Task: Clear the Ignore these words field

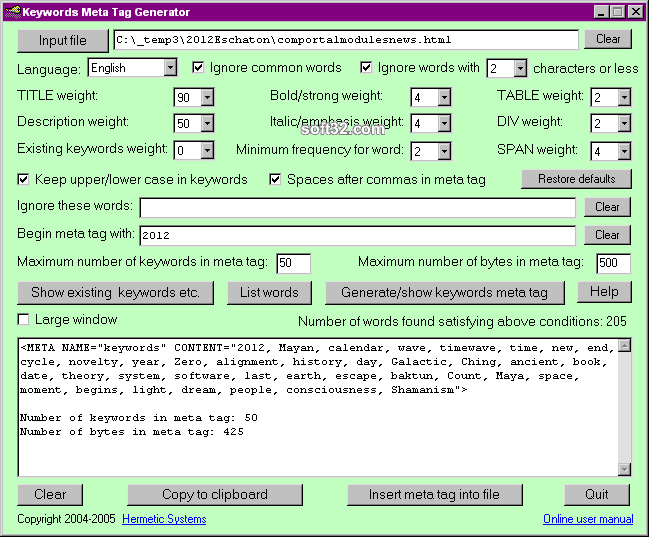Action: (607, 207)
